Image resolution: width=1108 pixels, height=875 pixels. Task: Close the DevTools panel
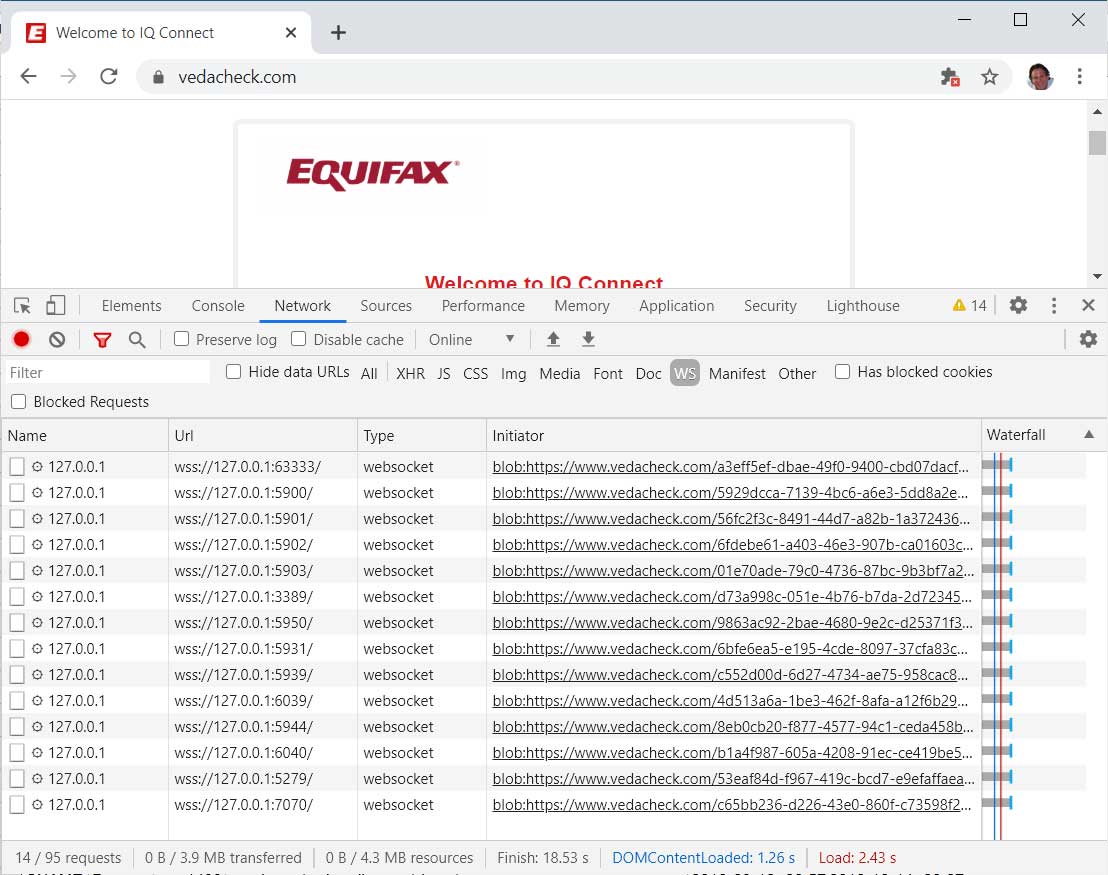1088,305
